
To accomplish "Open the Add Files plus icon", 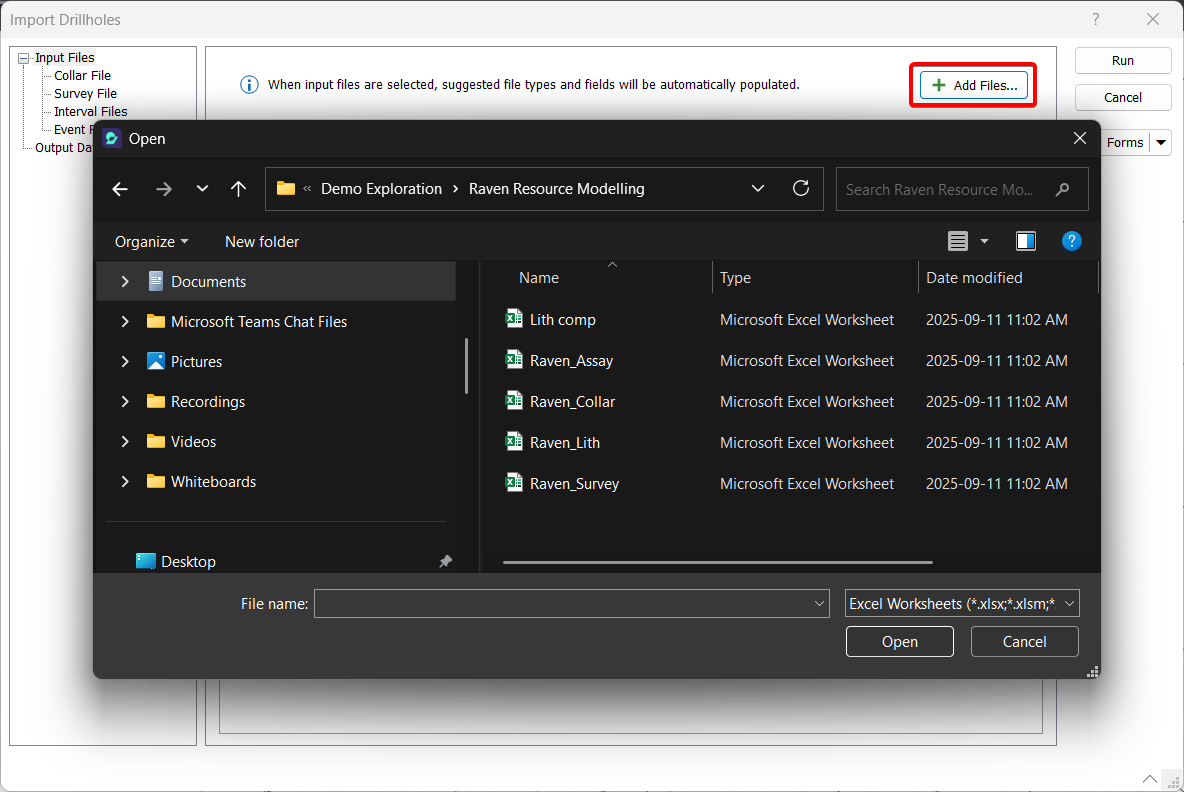I will click(x=938, y=84).
